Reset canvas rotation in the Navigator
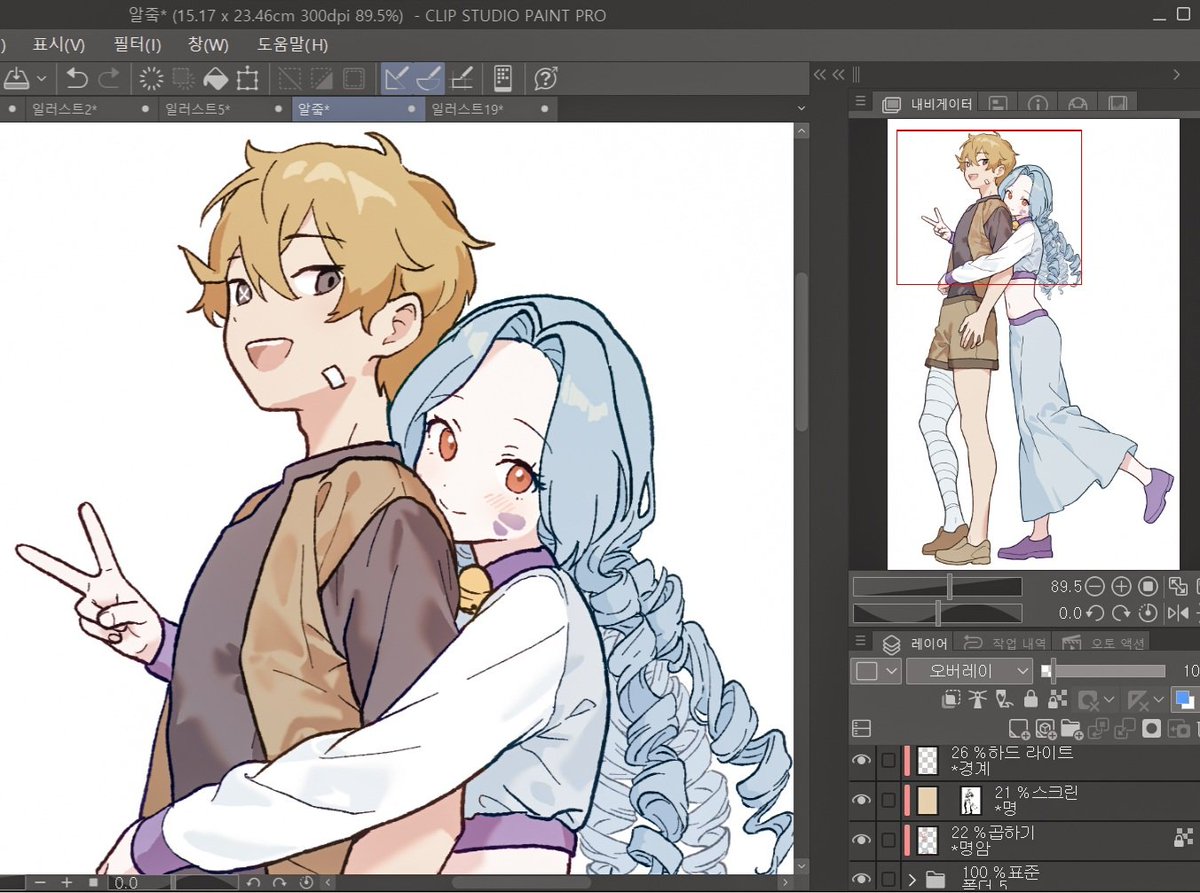This screenshot has height=893, width=1200. point(1149,613)
